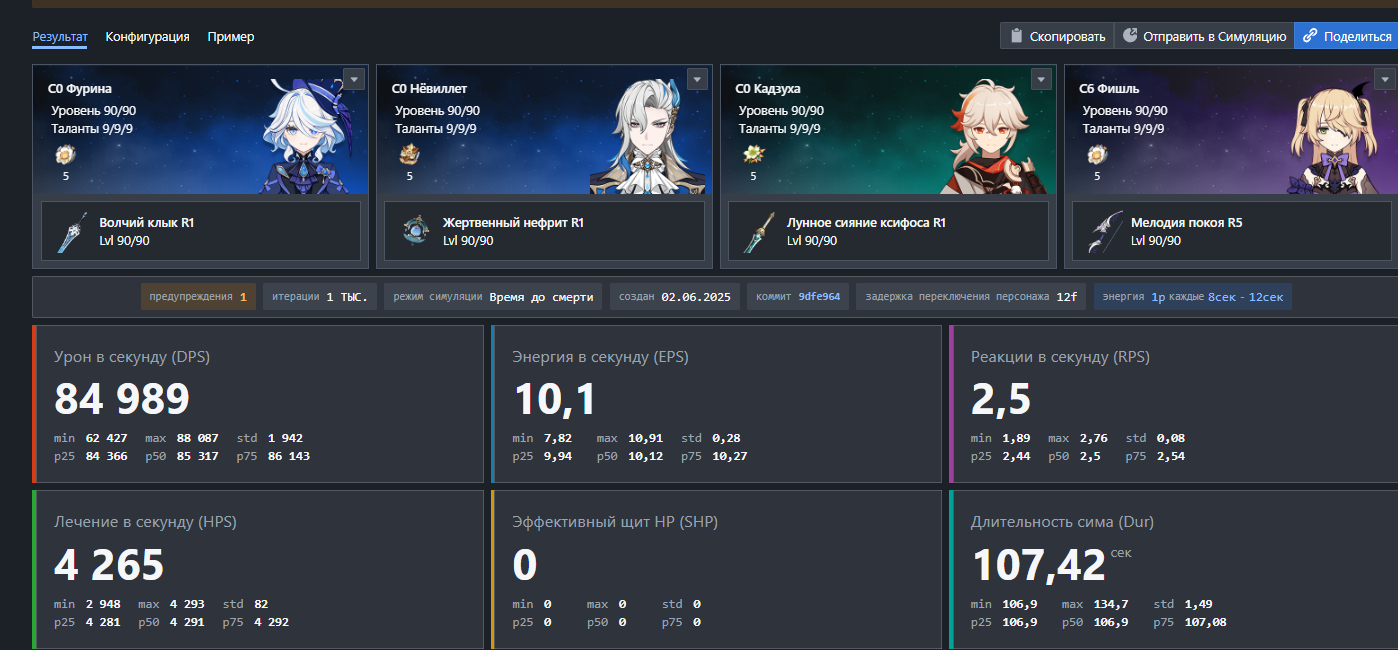Screen dimensions: 1398x650
Task: Expand the dropdown on Фурина's card
Action: (354, 79)
